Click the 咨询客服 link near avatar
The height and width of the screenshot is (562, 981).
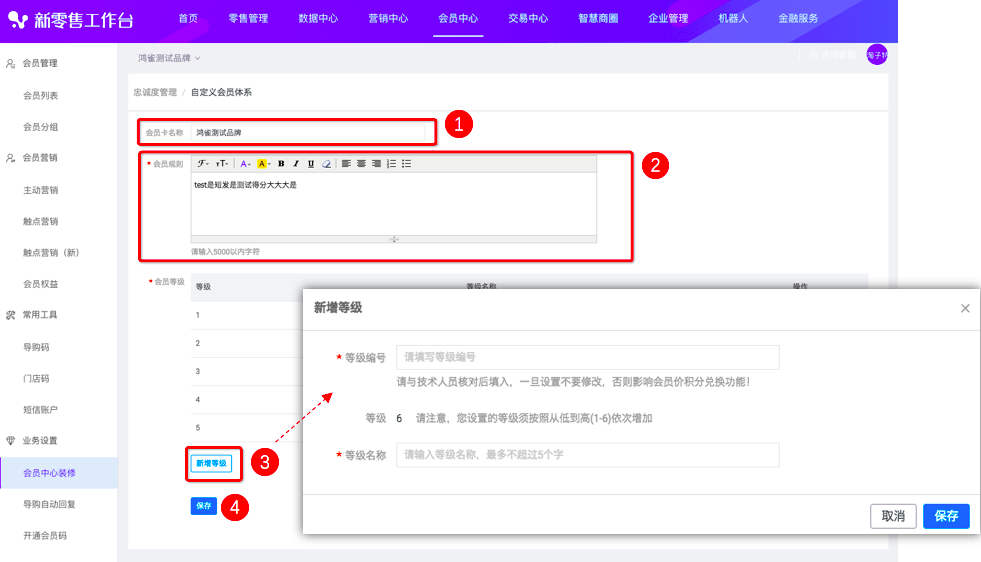833,55
